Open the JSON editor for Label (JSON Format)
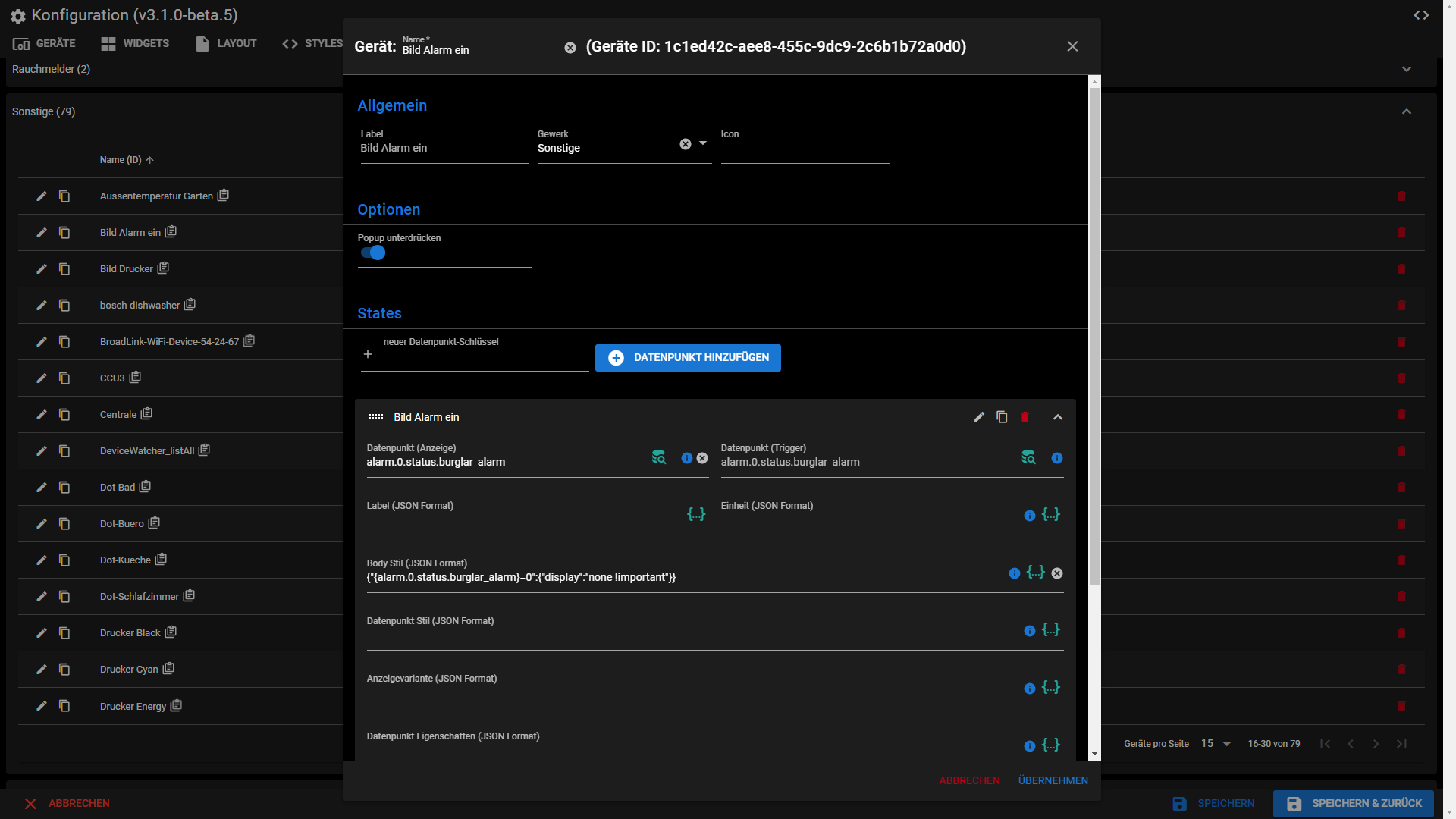Image resolution: width=1456 pixels, height=819 pixels. (x=696, y=514)
